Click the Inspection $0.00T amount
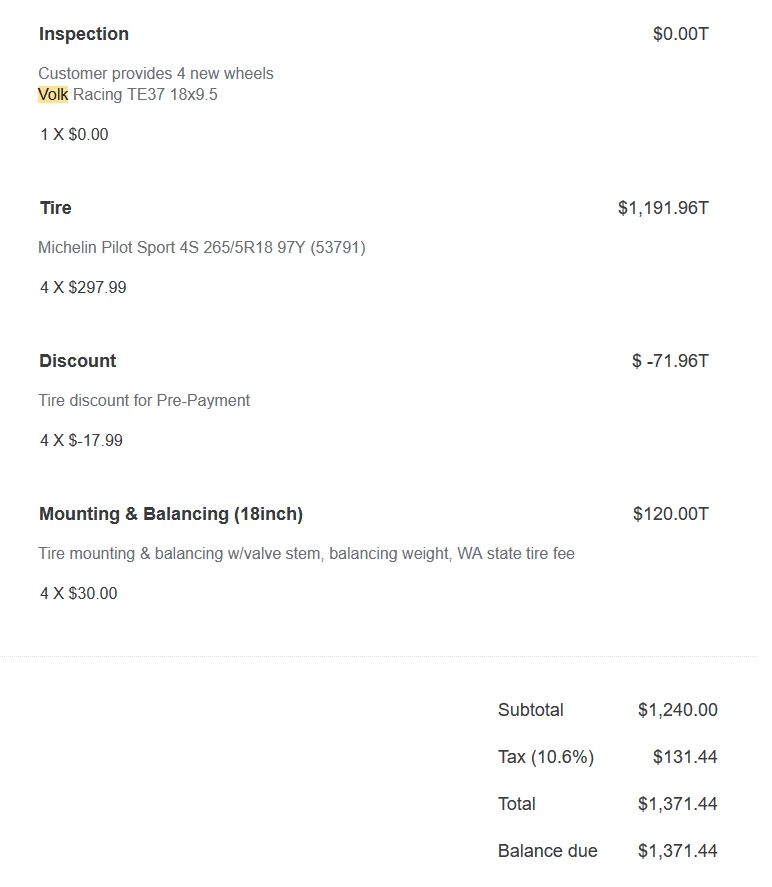772x887 pixels. pos(680,34)
